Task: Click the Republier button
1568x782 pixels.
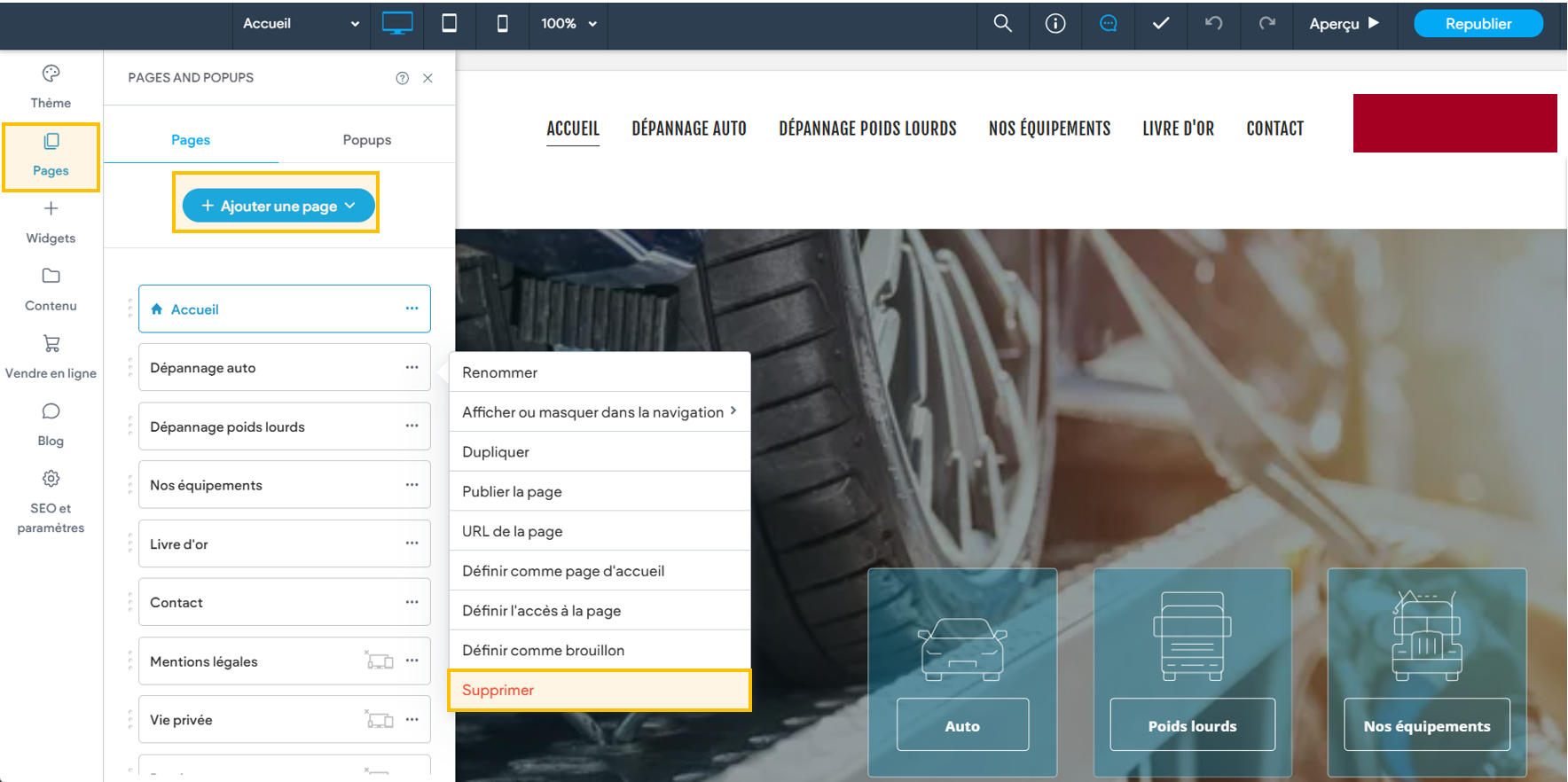Action: (x=1478, y=24)
